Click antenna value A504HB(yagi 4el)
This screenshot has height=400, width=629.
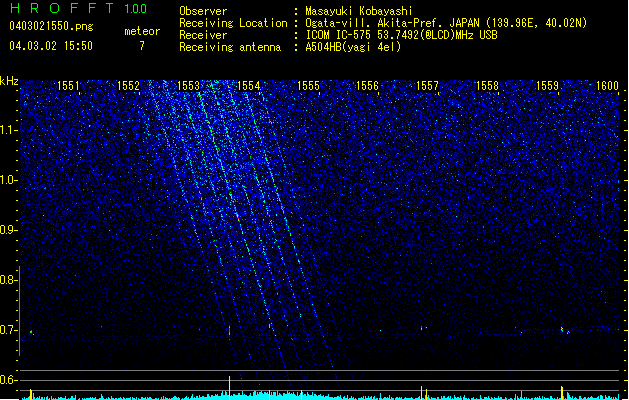pyautogui.click(x=353, y=47)
